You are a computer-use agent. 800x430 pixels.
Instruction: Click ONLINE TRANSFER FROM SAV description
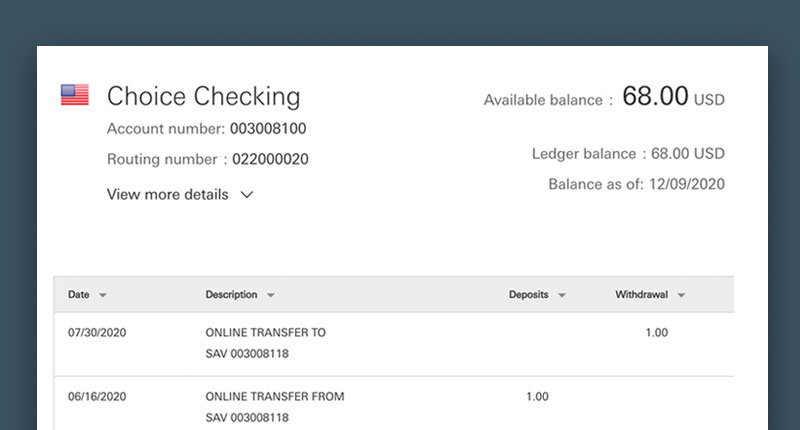point(274,407)
